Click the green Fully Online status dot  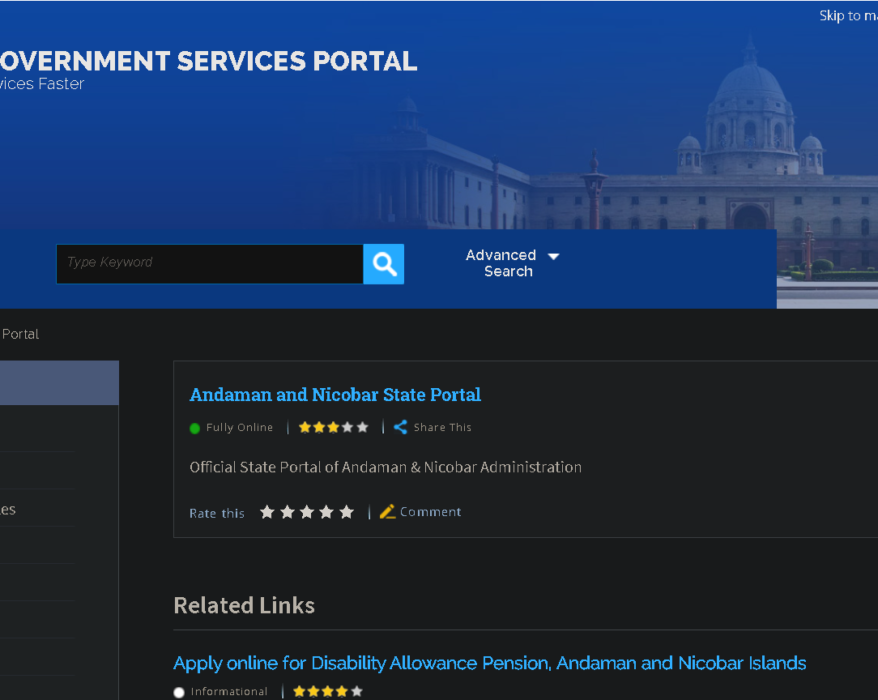pyautogui.click(x=195, y=428)
